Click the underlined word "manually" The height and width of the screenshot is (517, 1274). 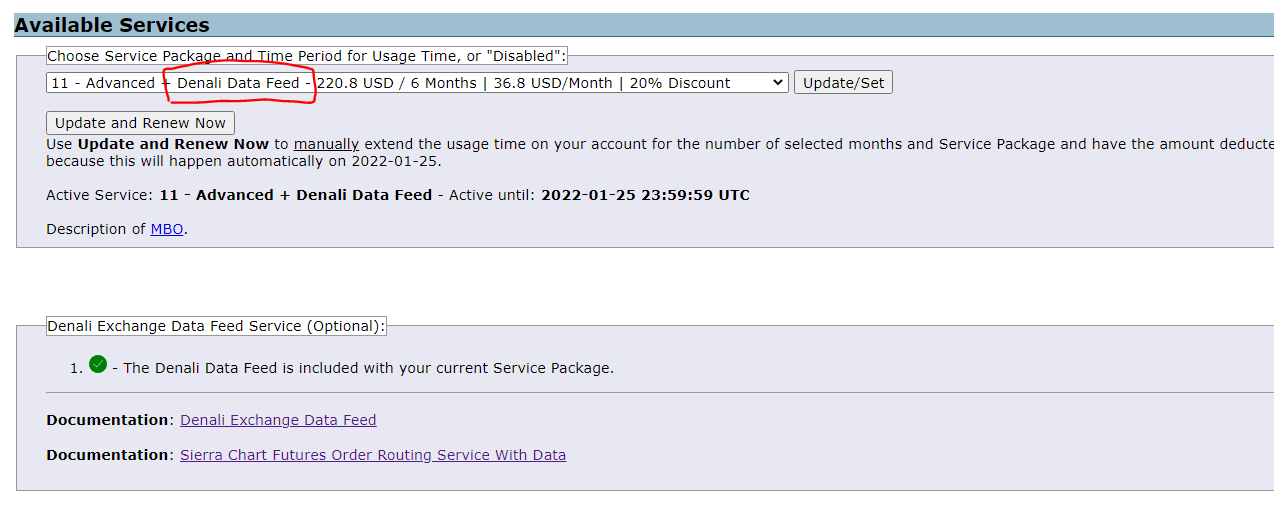click(326, 144)
